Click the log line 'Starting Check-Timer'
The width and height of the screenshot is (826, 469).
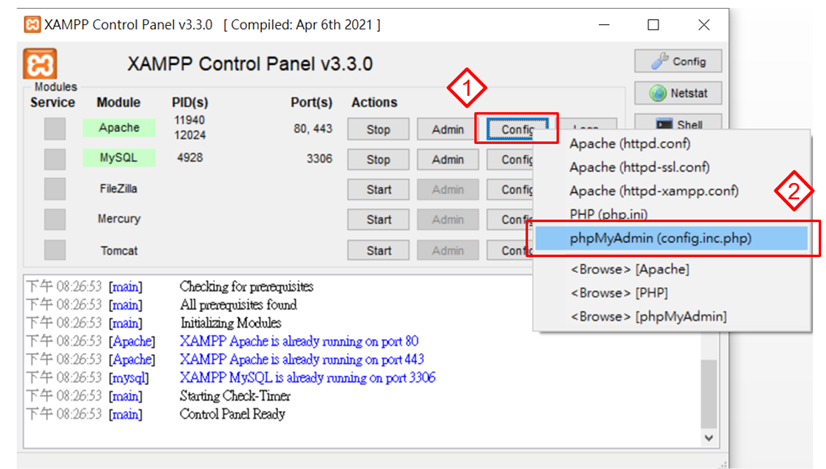[235, 396]
